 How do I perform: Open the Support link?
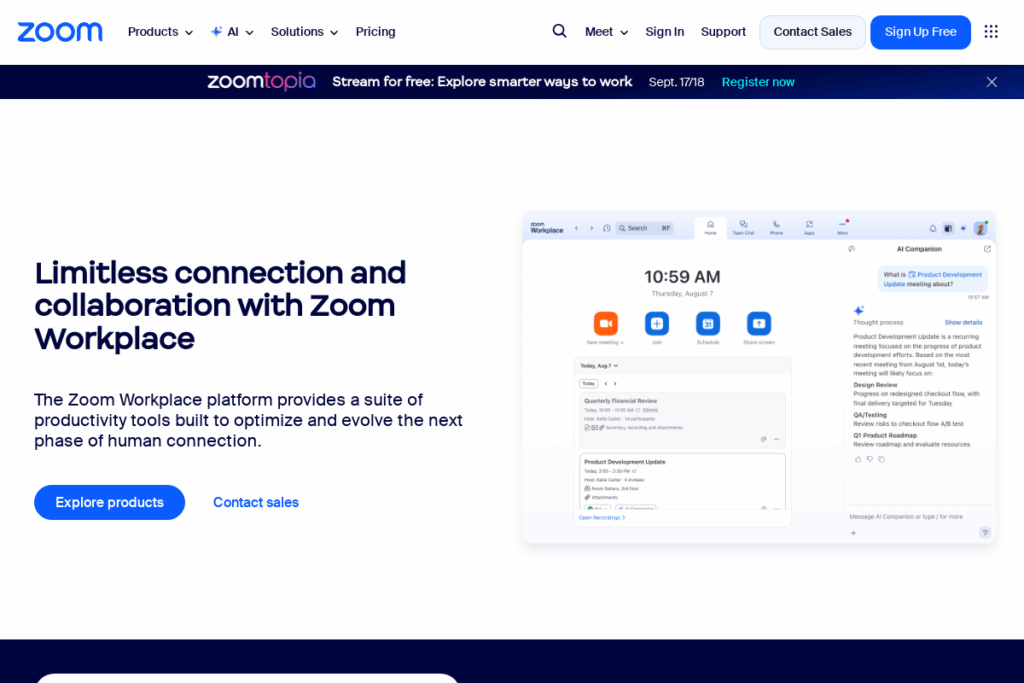tap(723, 32)
